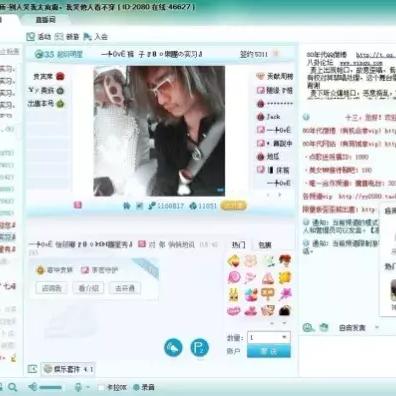Click the gold medal icon in the card
The image size is (396, 396).
pyautogui.click(x=40, y=270)
